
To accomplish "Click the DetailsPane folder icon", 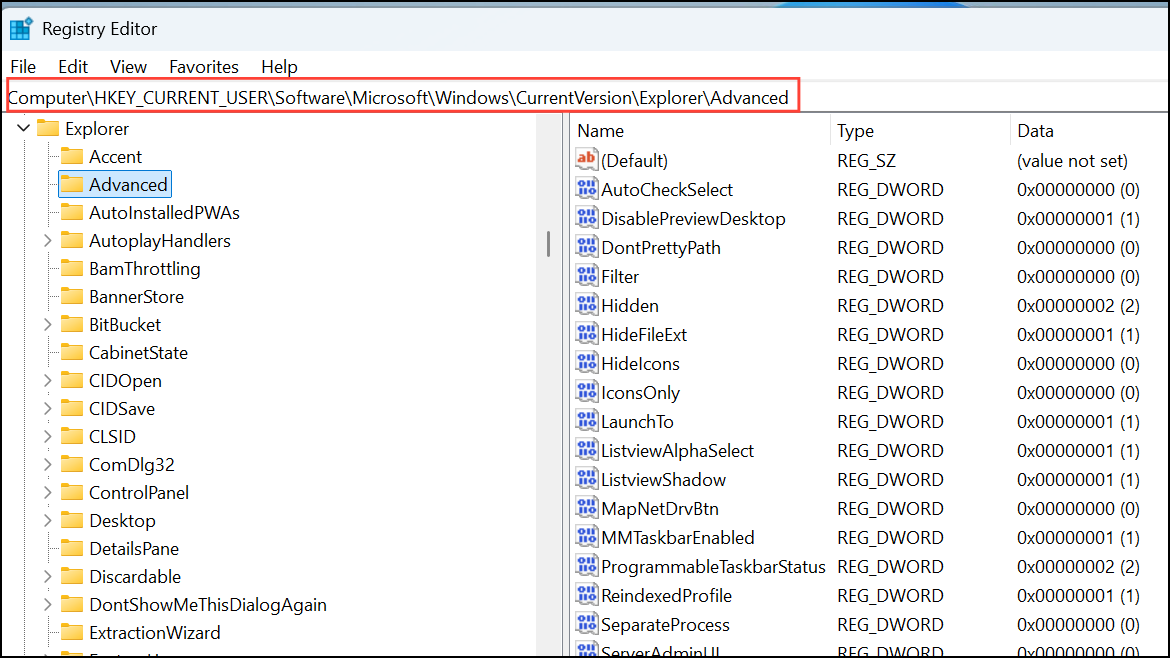I will (72, 548).
